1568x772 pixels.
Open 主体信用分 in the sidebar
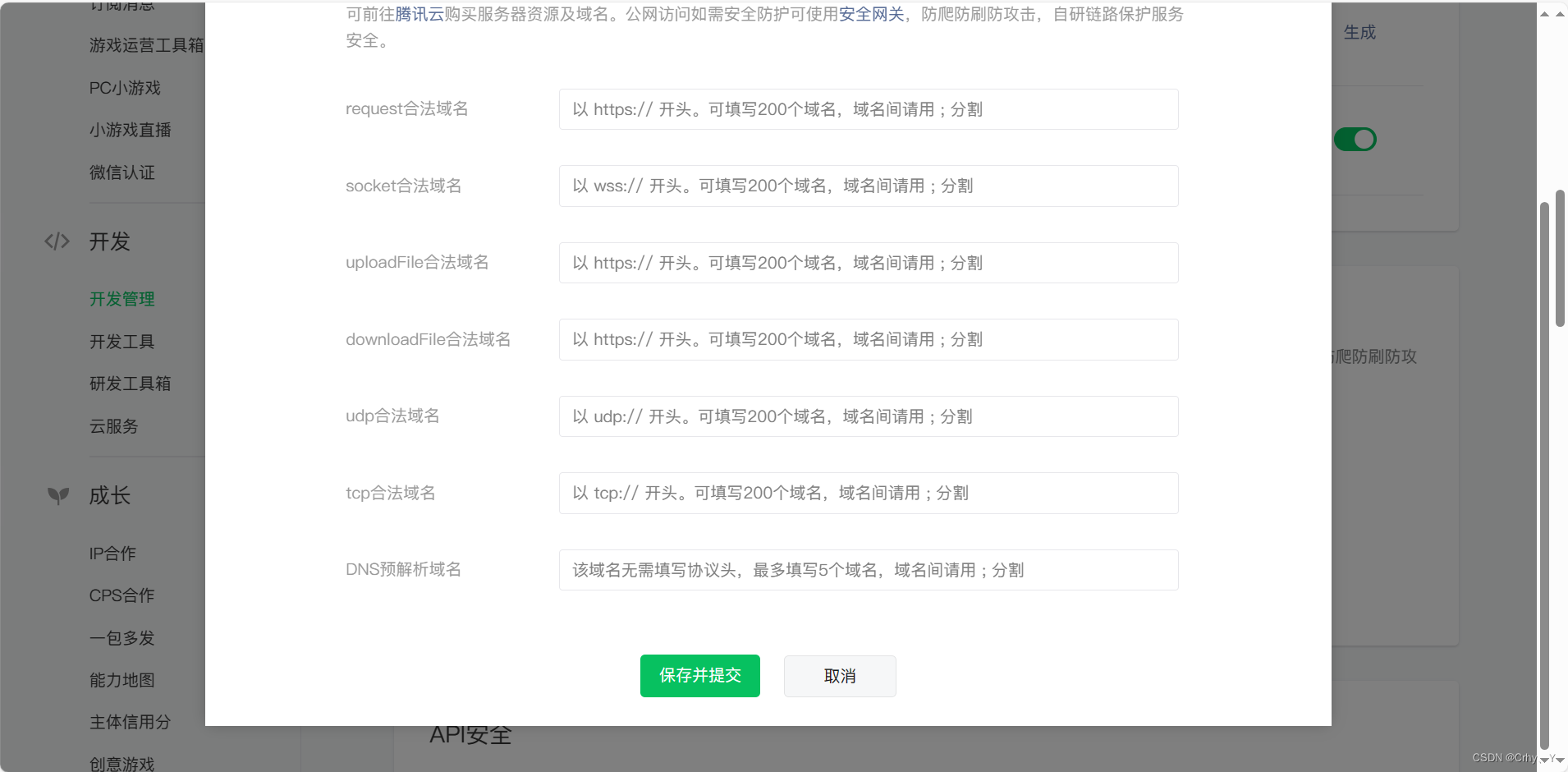tap(131, 722)
